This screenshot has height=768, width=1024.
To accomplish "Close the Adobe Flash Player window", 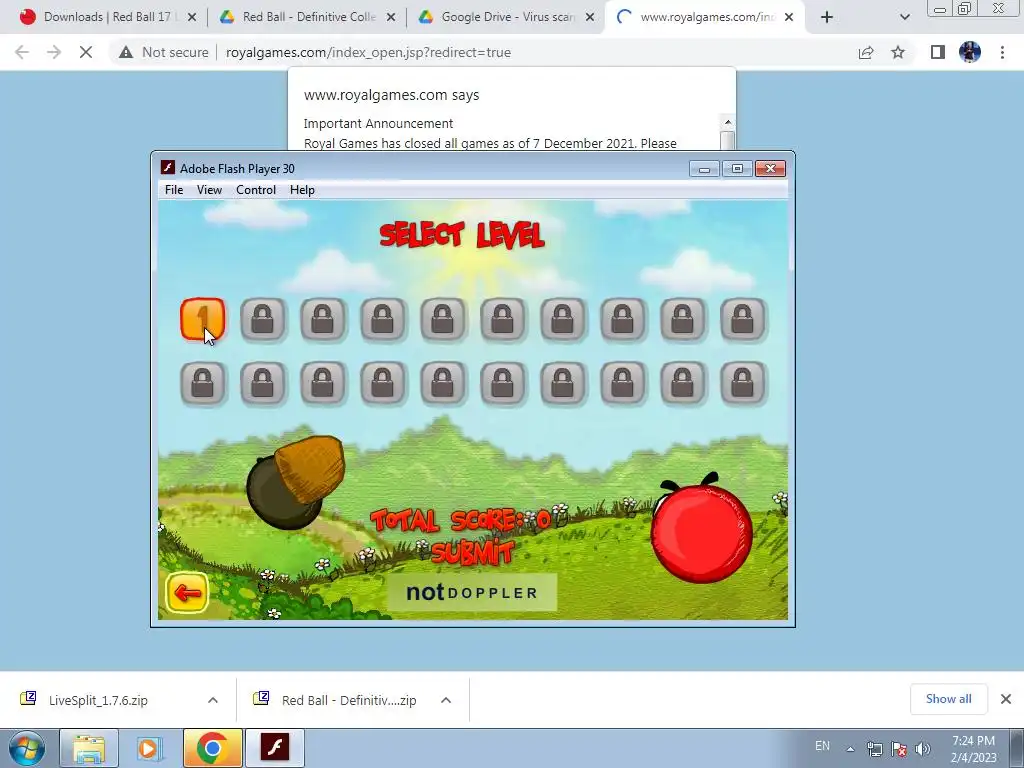I will coord(771,169).
